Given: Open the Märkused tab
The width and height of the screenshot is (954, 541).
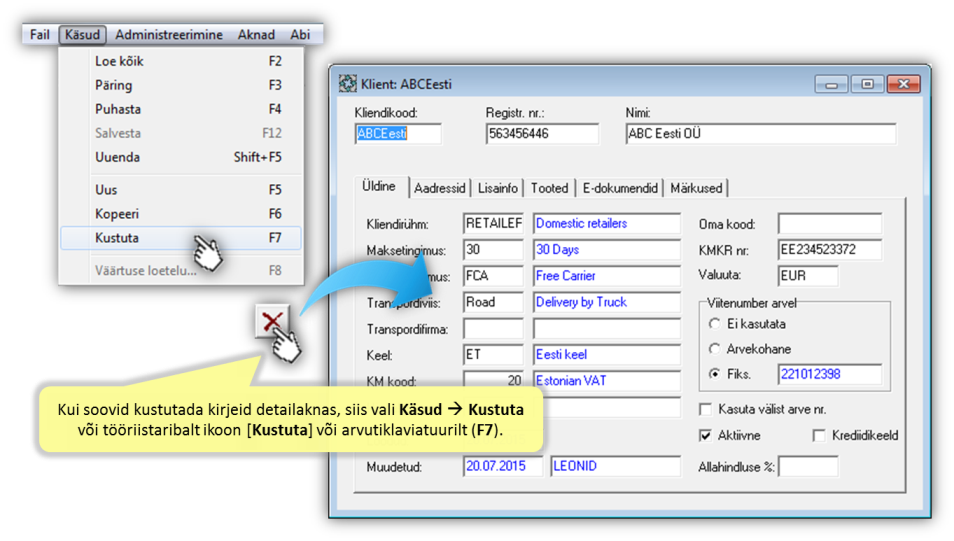Looking at the screenshot, I should tap(696, 189).
